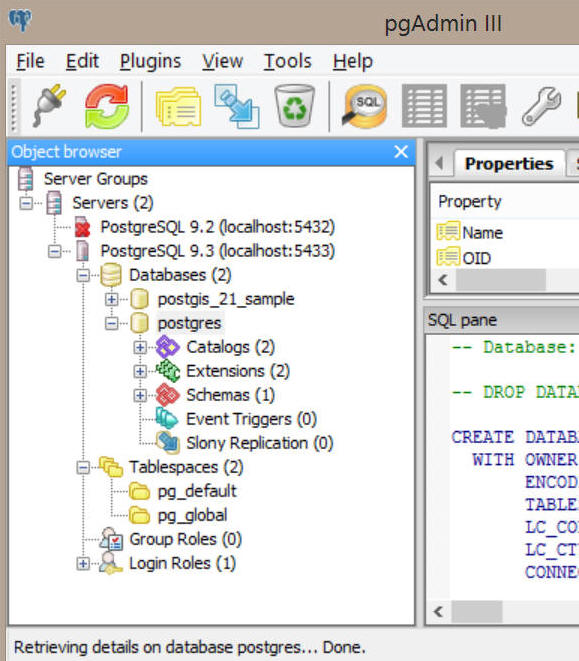The width and height of the screenshot is (579, 661).
Task: Click the pg_global folder icon
Action: coord(139,515)
